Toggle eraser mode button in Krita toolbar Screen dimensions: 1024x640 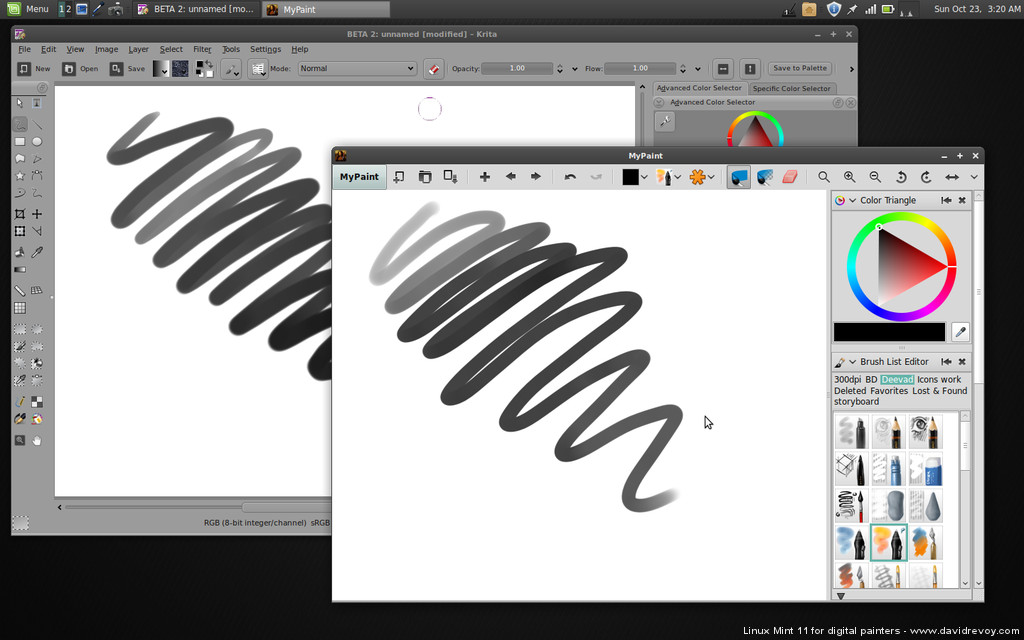click(434, 69)
